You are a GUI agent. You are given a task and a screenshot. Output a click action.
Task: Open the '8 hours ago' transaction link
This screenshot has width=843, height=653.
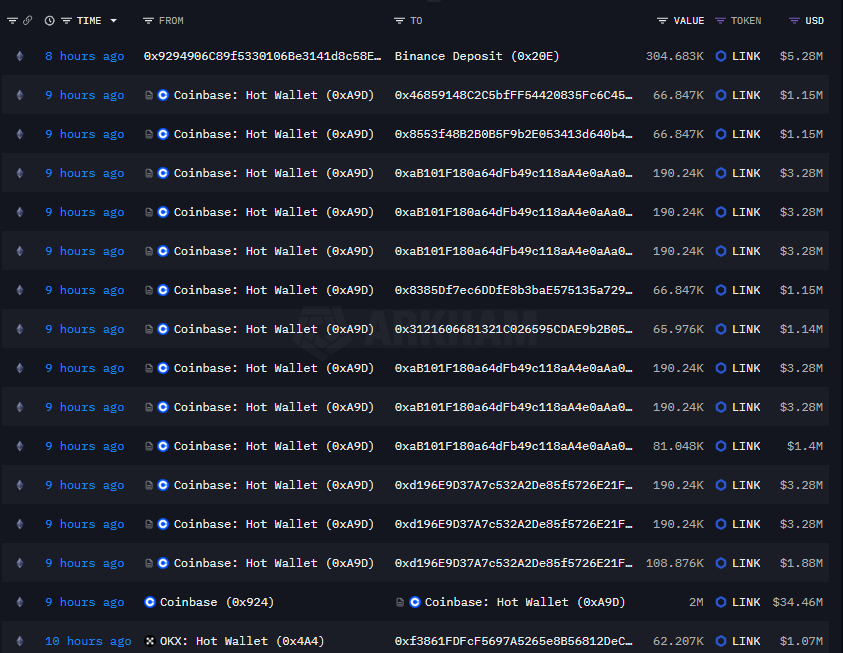(x=84, y=56)
